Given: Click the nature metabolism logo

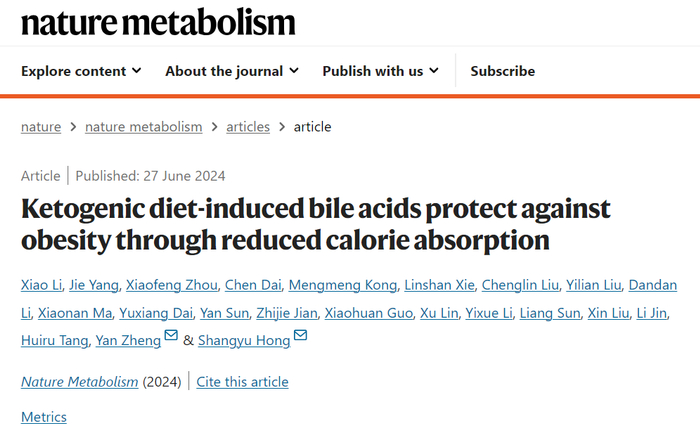Looking at the screenshot, I should [x=158, y=22].
